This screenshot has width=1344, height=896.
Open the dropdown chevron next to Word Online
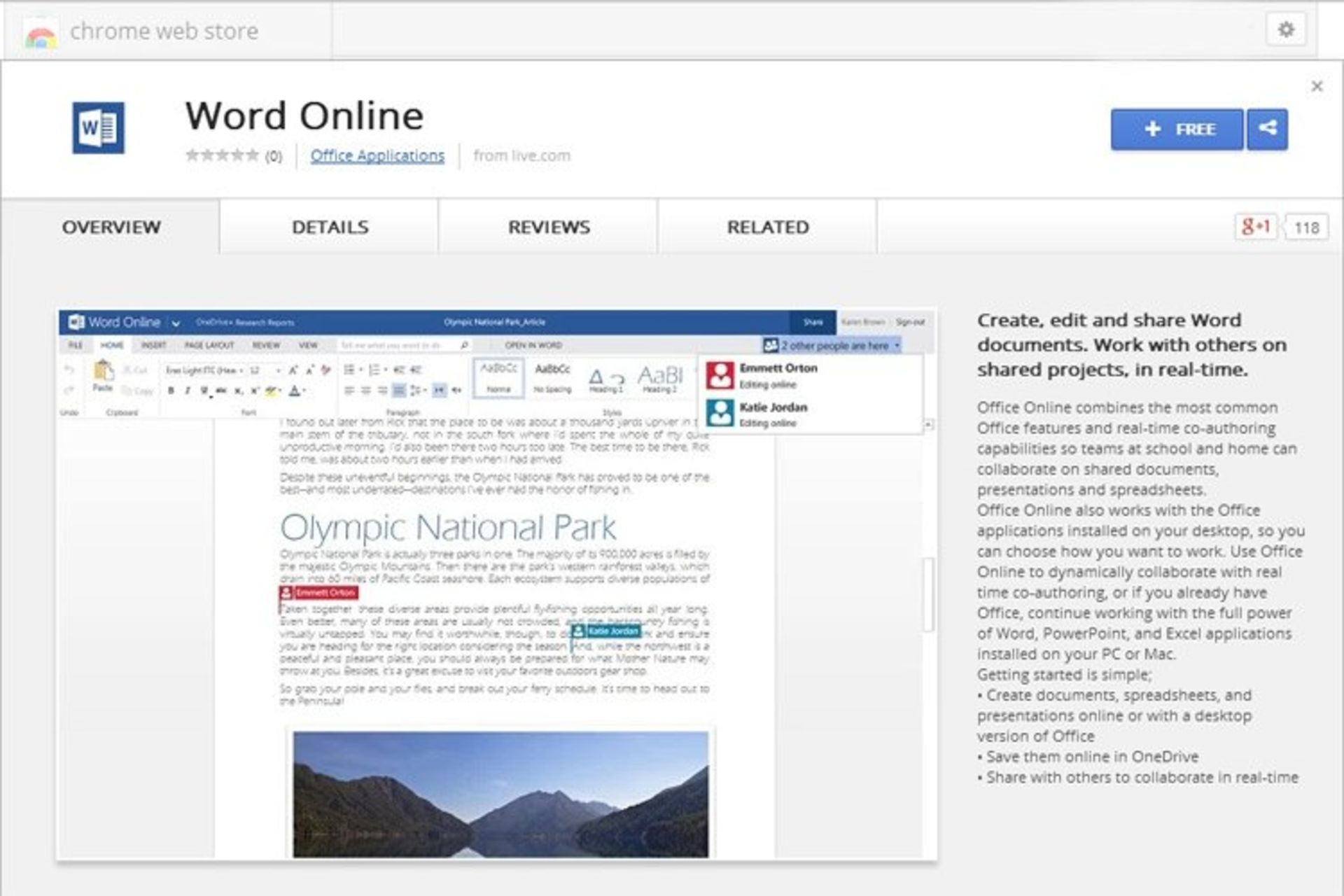click(176, 323)
